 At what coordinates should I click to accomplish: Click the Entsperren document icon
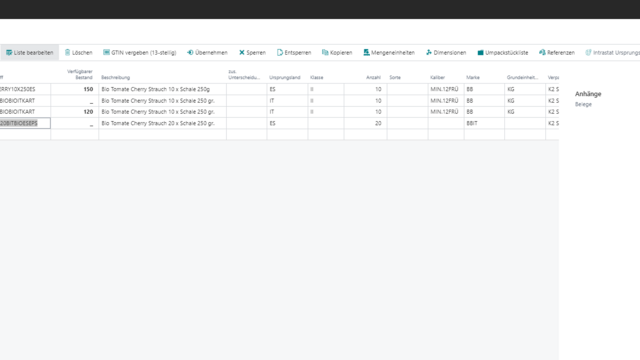[280, 52]
